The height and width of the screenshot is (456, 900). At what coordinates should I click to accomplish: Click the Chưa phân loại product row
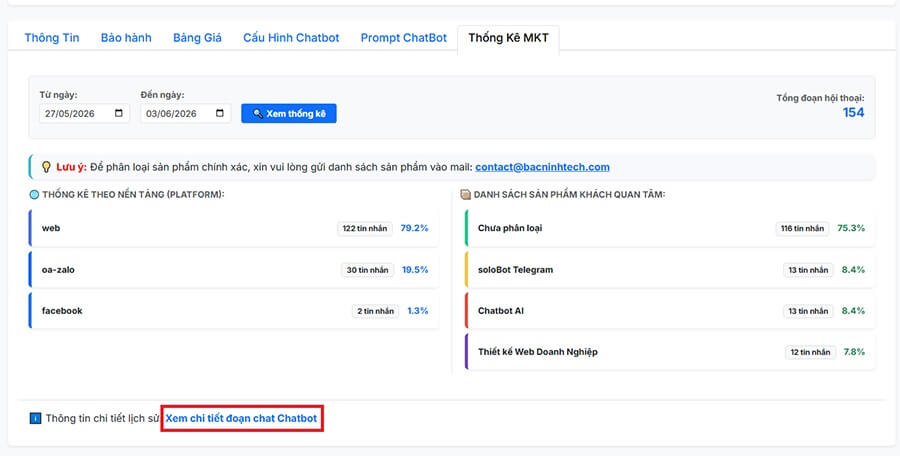click(x=670, y=228)
